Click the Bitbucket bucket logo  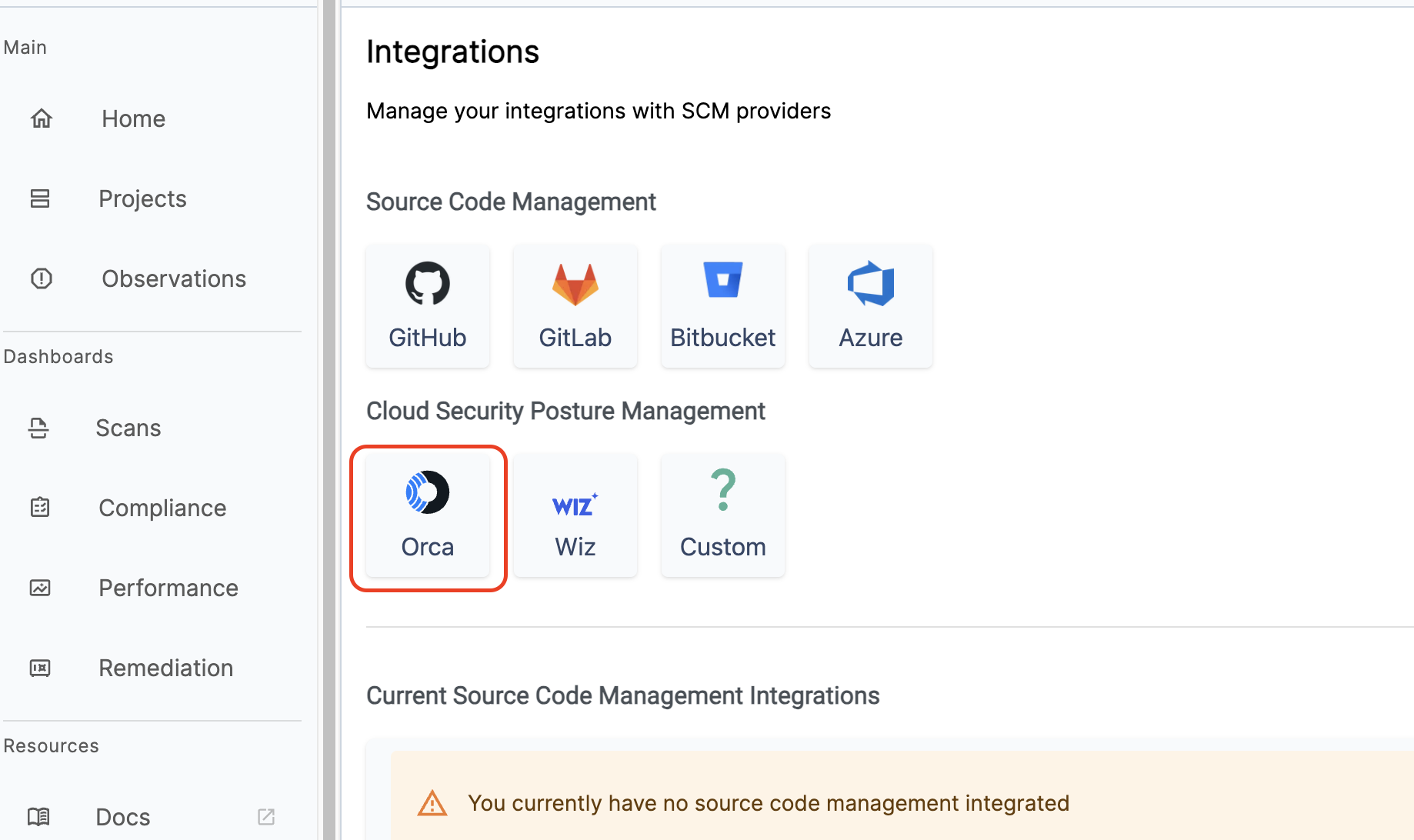723,280
